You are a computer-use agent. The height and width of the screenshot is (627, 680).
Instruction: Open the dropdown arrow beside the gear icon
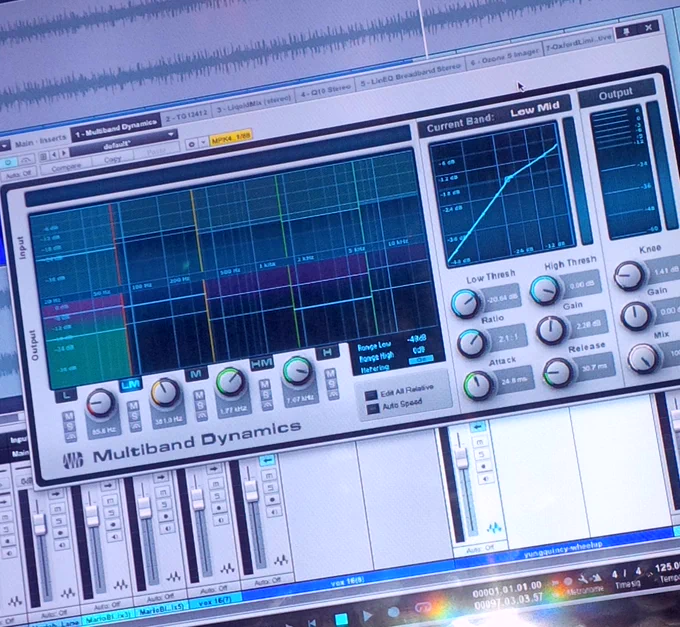pyautogui.click(x=203, y=142)
